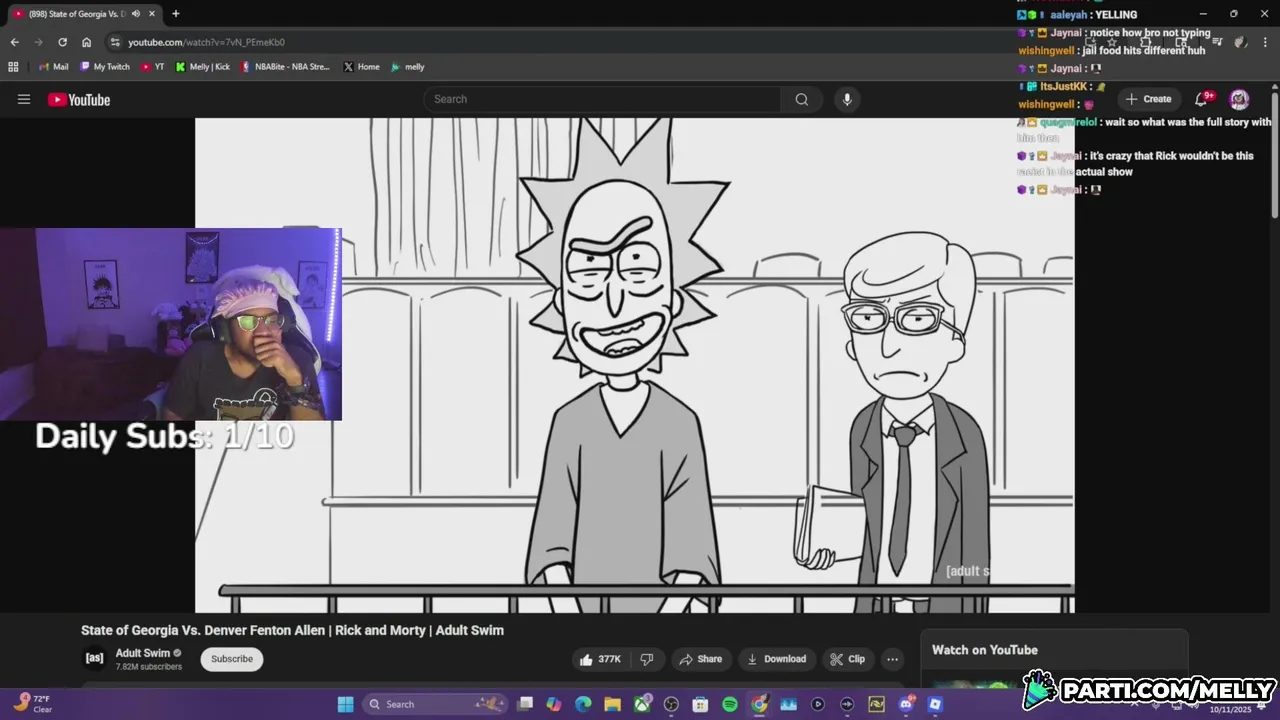Open Discord from the taskbar
Image resolution: width=1280 pixels, height=720 pixels.
click(906, 704)
